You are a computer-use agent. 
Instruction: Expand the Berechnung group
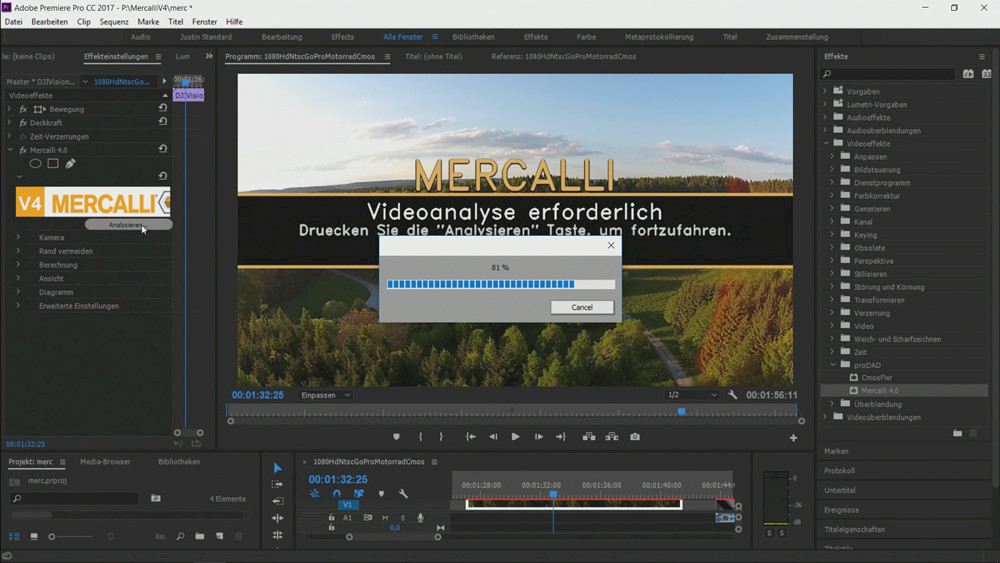coord(18,265)
